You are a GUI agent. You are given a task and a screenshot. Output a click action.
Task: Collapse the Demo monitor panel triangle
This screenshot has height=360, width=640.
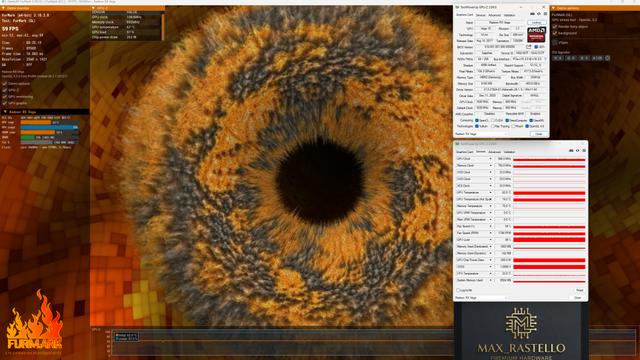[3, 8]
